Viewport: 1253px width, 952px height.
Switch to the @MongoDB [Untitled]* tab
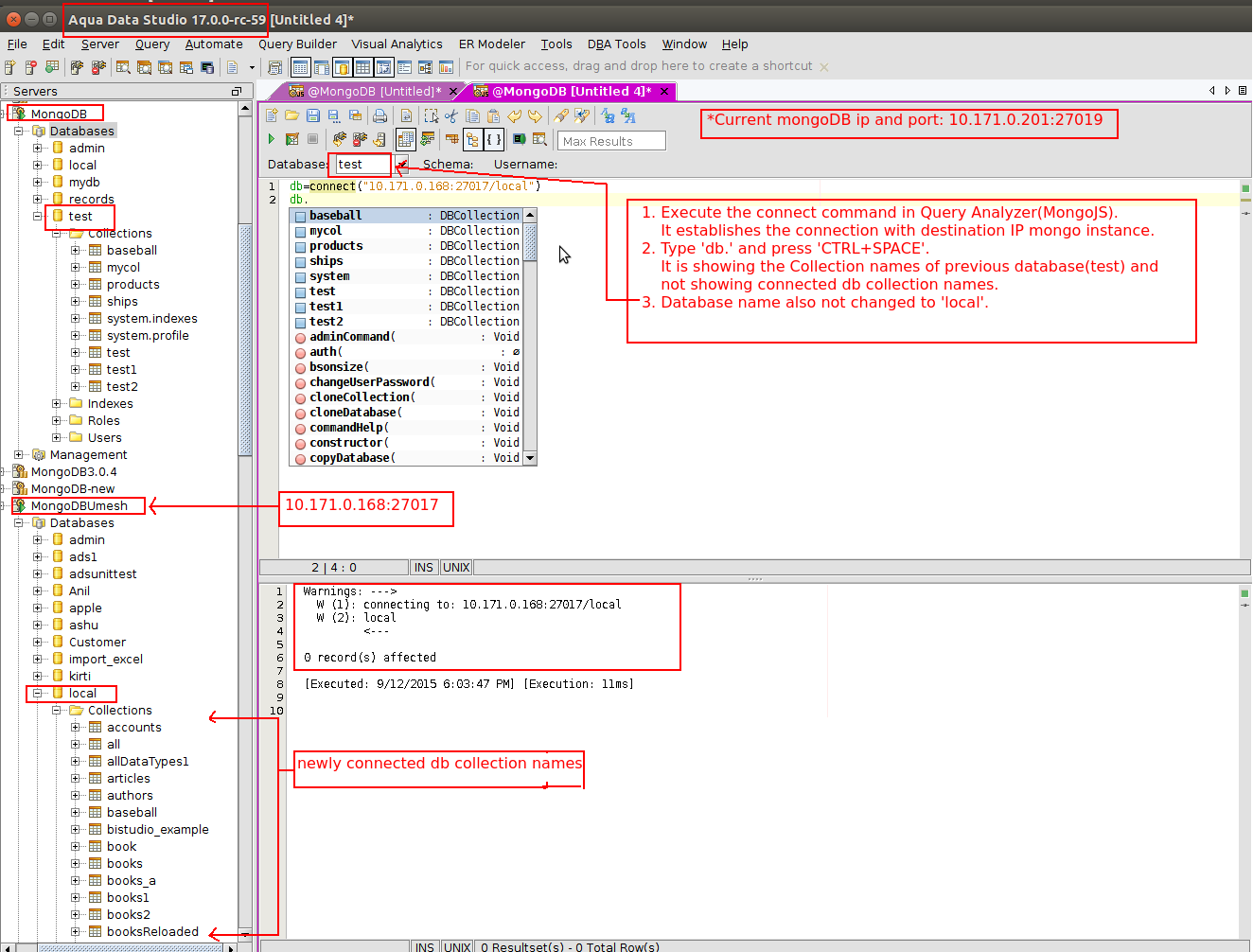click(x=374, y=92)
